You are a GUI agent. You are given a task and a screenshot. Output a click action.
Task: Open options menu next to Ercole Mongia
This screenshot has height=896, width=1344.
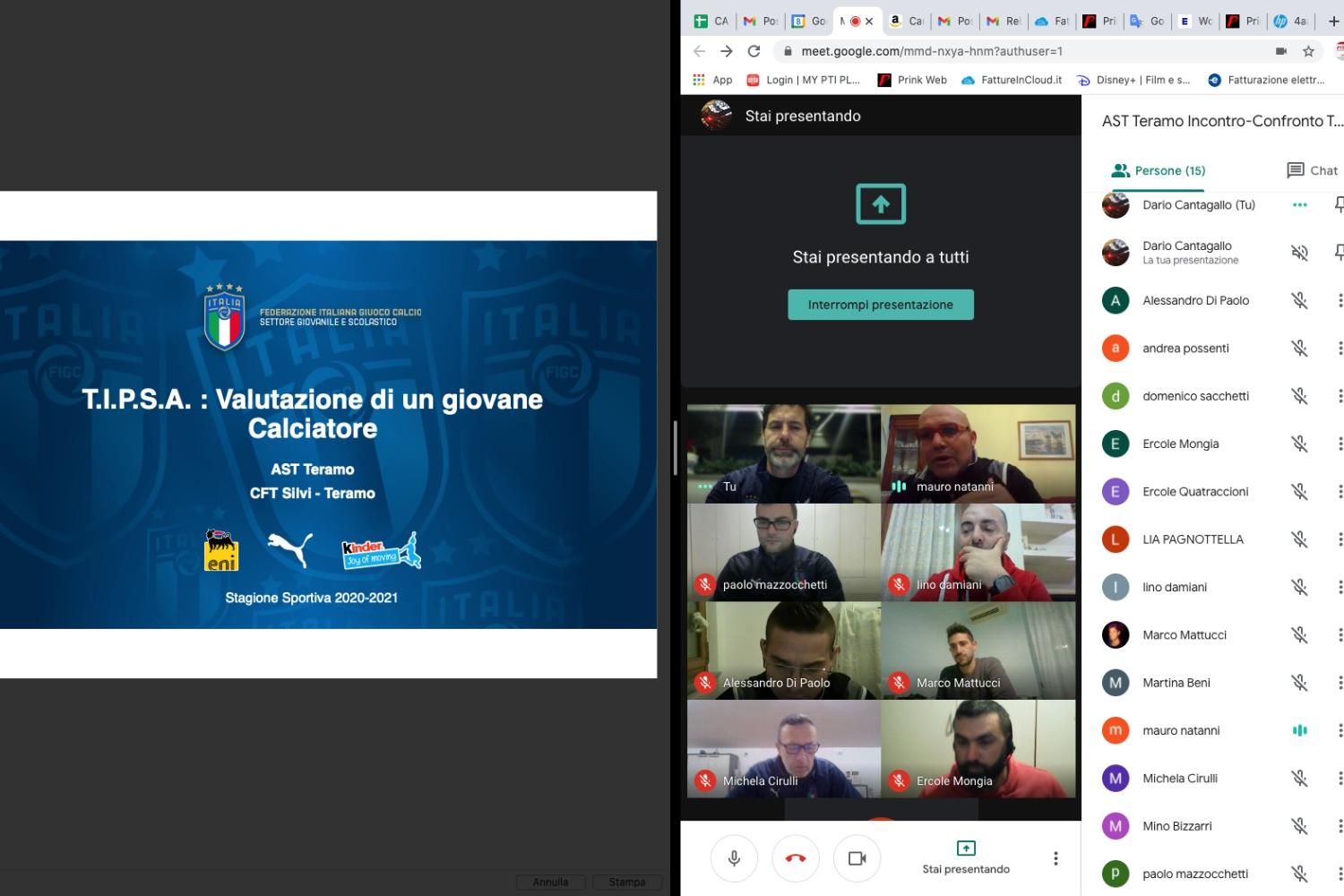pyautogui.click(x=1339, y=444)
